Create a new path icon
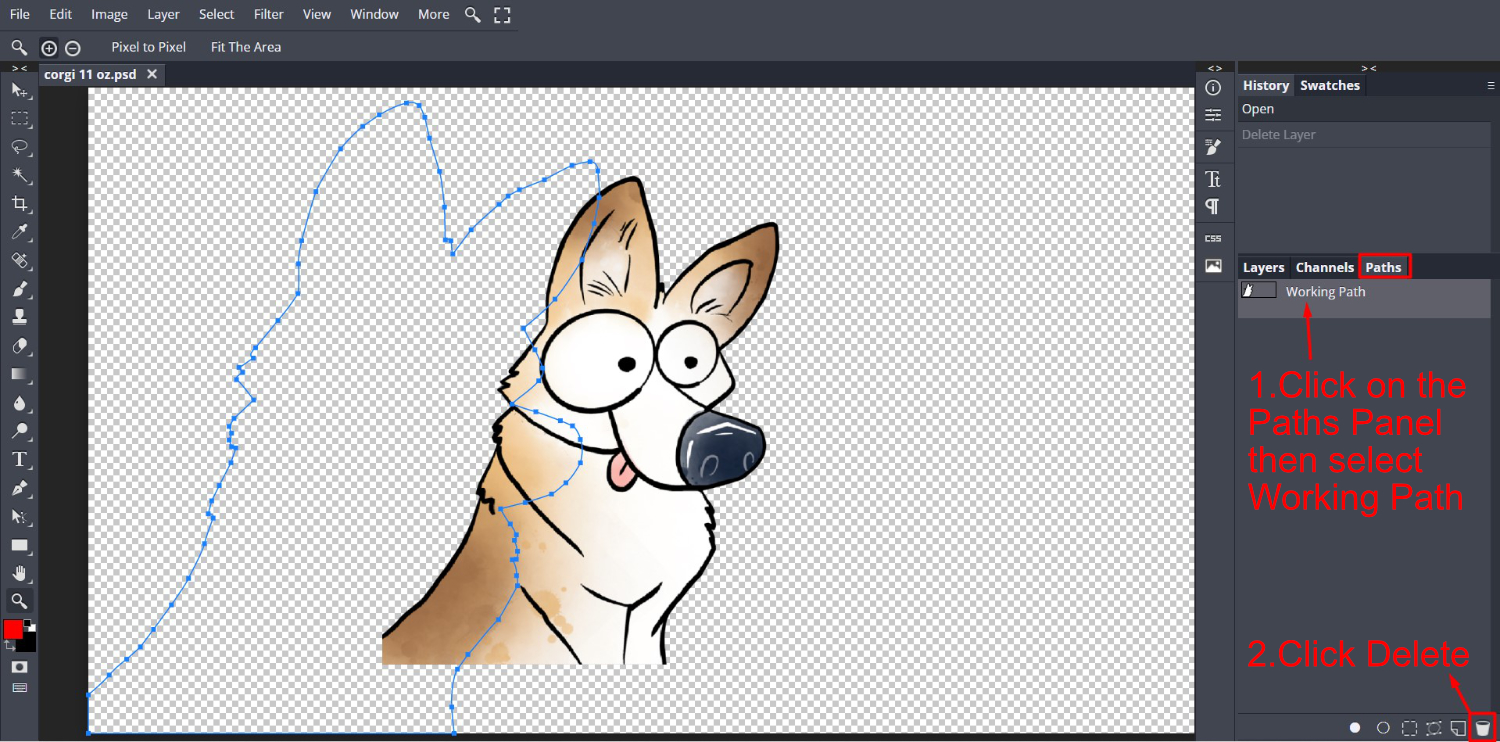1500x742 pixels. pos(1459,728)
